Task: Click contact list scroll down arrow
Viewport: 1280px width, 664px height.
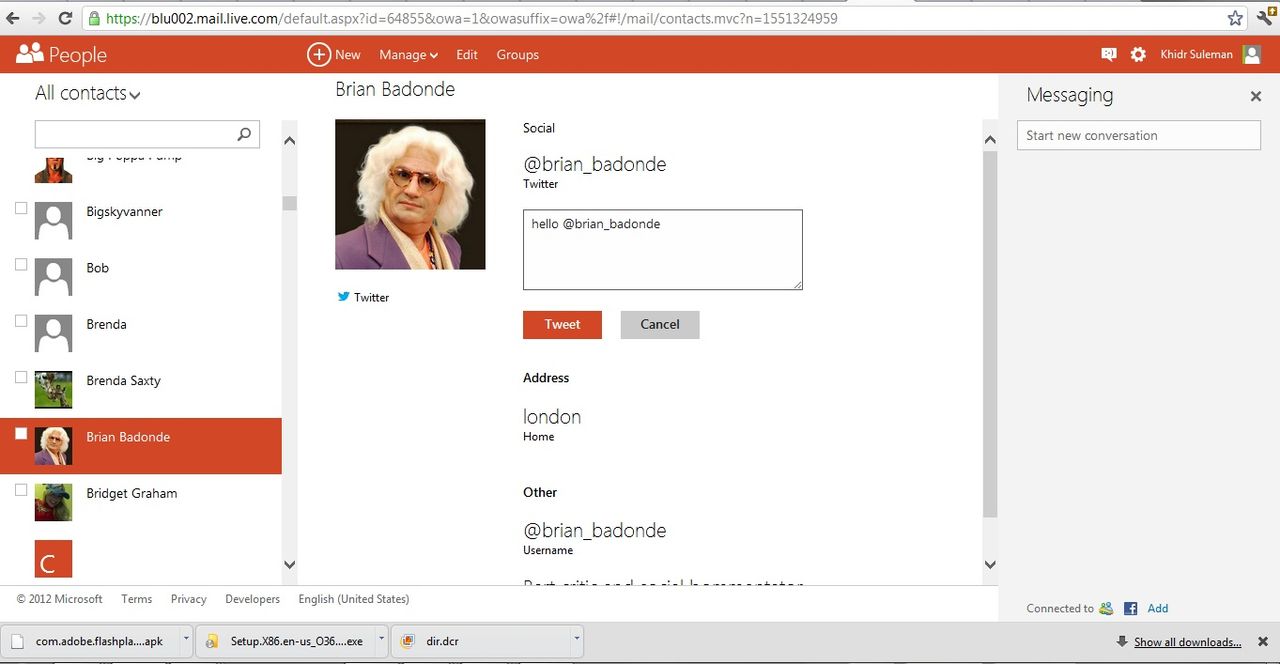Action: pos(289,565)
